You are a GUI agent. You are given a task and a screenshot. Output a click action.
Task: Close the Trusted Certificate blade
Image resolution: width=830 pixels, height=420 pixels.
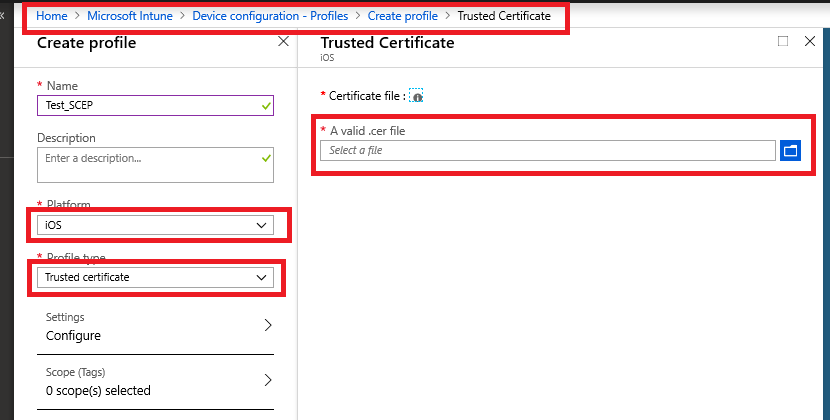coord(810,41)
